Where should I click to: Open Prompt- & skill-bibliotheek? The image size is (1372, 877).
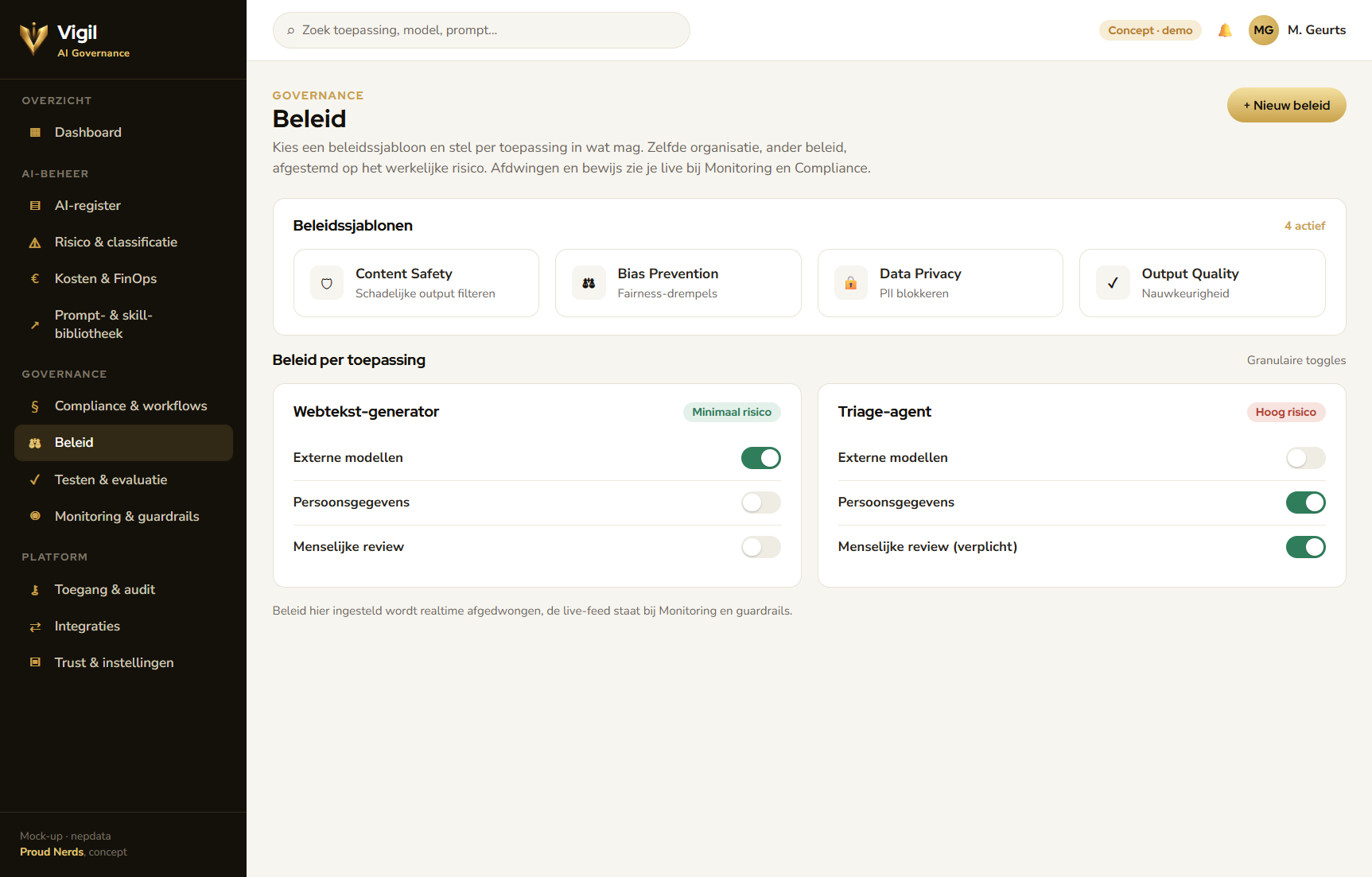(123, 324)
